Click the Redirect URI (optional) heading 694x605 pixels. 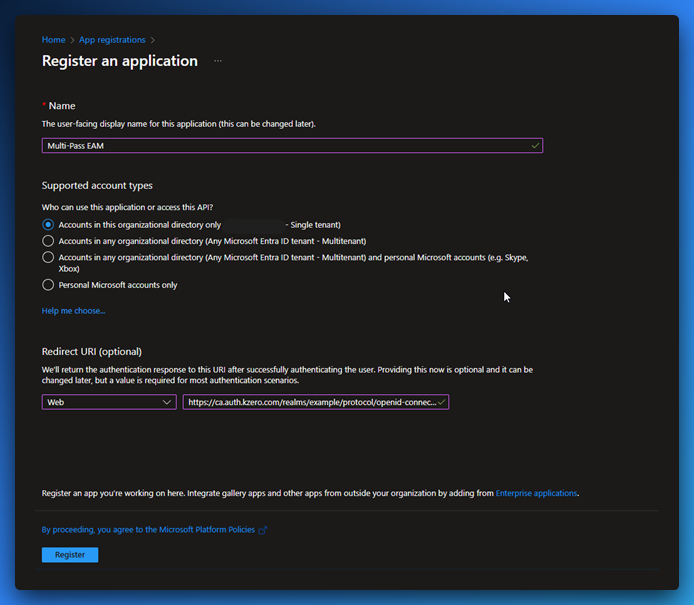point(92,351)
